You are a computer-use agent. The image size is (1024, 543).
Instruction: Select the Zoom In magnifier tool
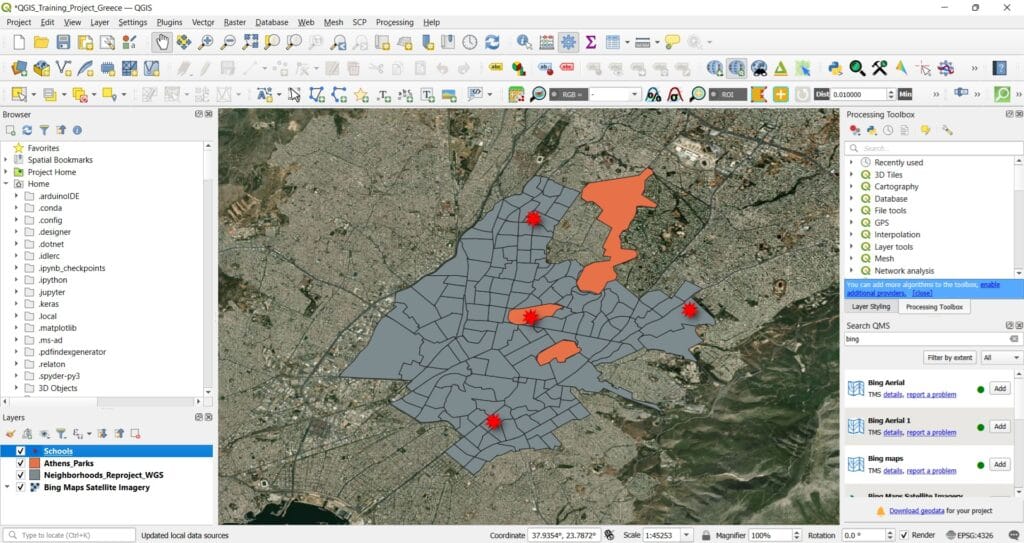click(206, 42)
